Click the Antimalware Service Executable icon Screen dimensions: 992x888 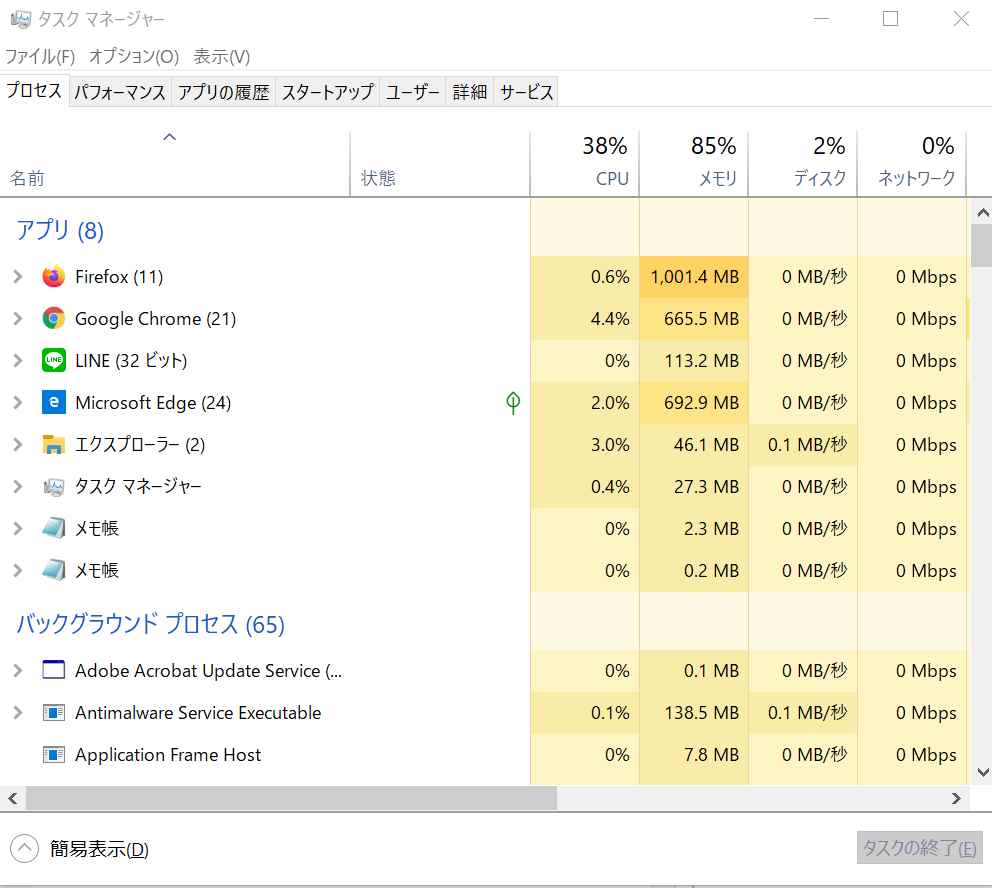click(54, 713)
